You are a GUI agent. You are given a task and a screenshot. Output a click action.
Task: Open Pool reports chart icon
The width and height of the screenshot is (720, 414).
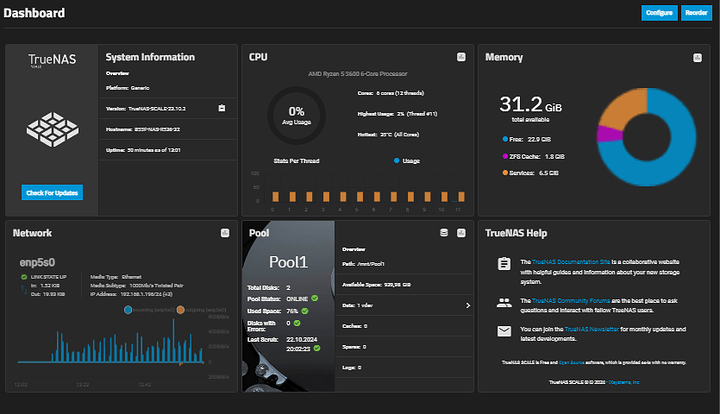[x=461, y=233]
